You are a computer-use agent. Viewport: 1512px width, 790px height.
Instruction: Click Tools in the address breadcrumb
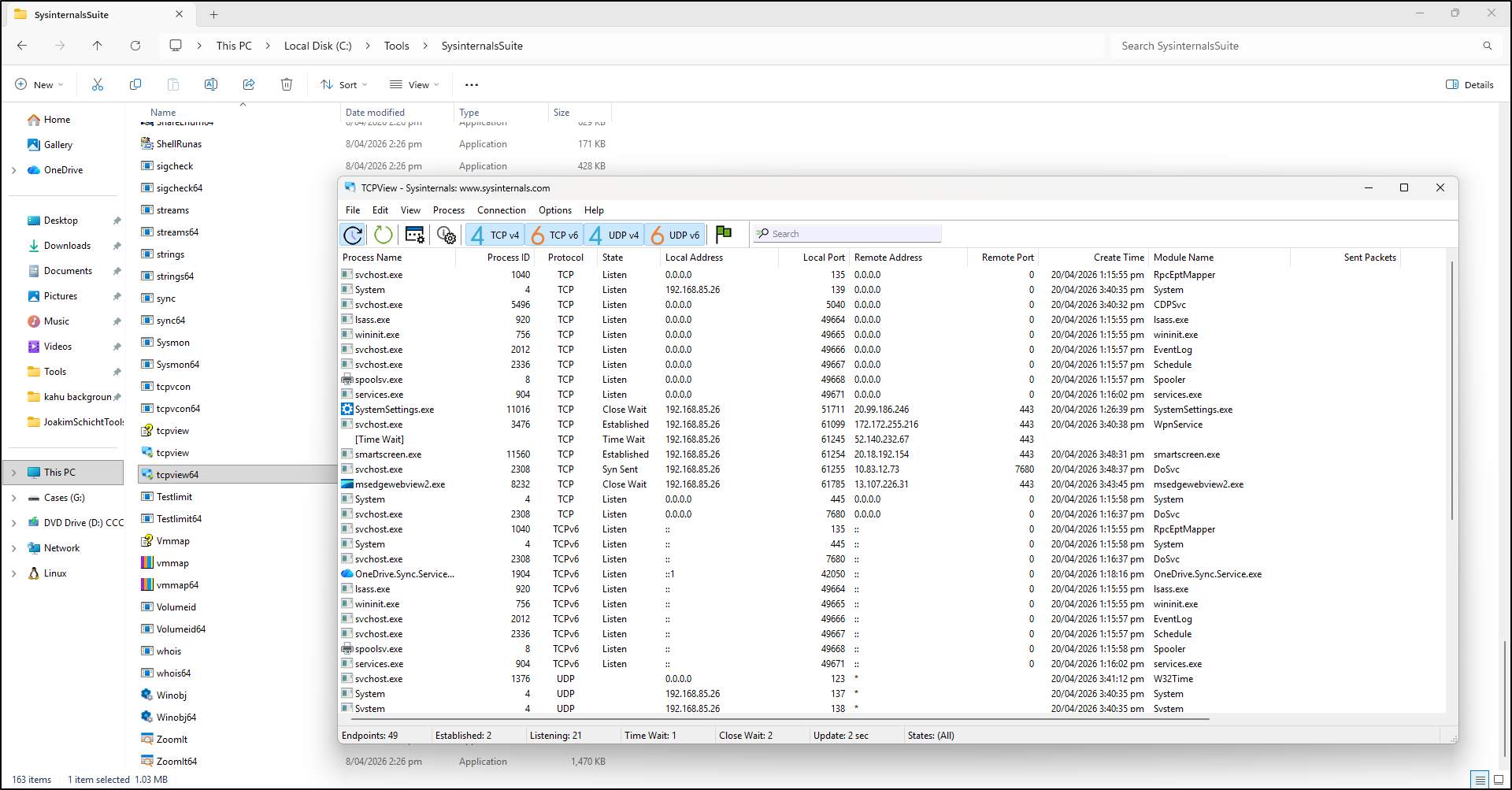click(396, 46)
